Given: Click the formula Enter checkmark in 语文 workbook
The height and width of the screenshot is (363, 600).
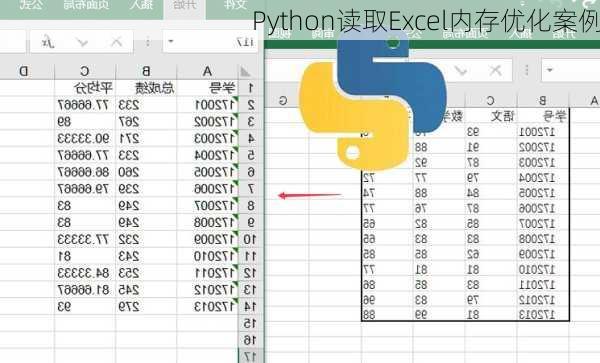Looking at the screenshot, I should click(x=461, y=70).
